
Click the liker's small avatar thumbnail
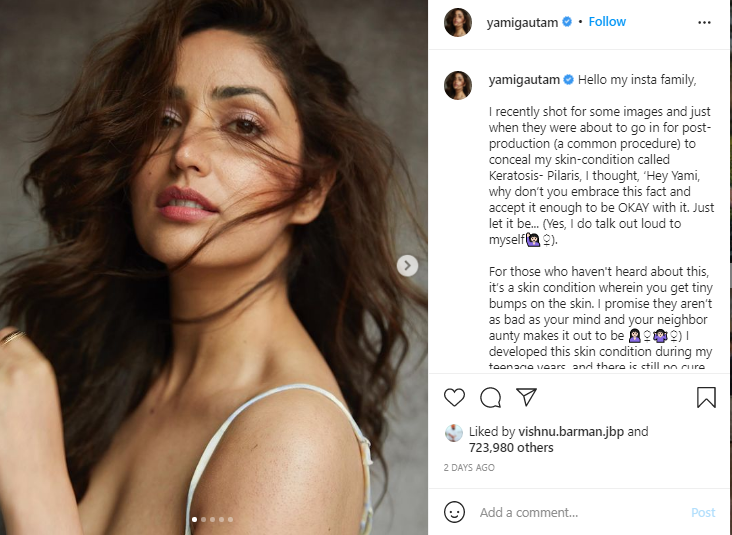tap(454, 433)
